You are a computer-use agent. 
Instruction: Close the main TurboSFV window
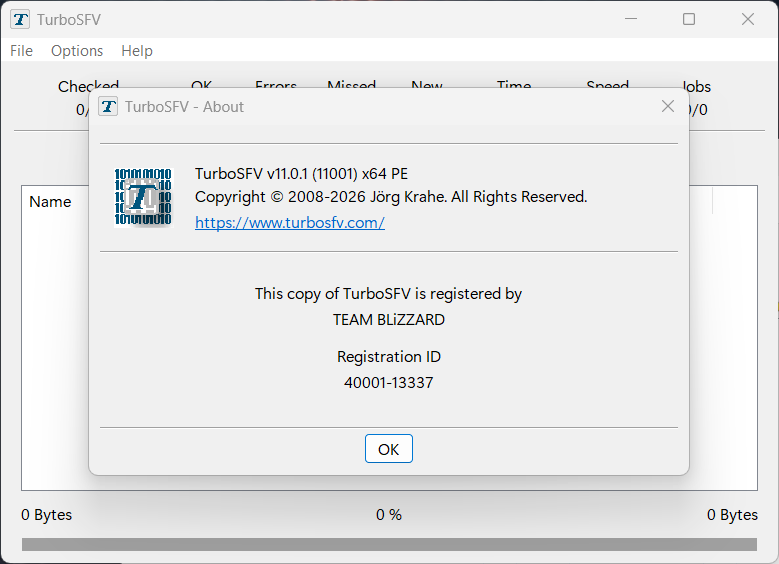748,19
